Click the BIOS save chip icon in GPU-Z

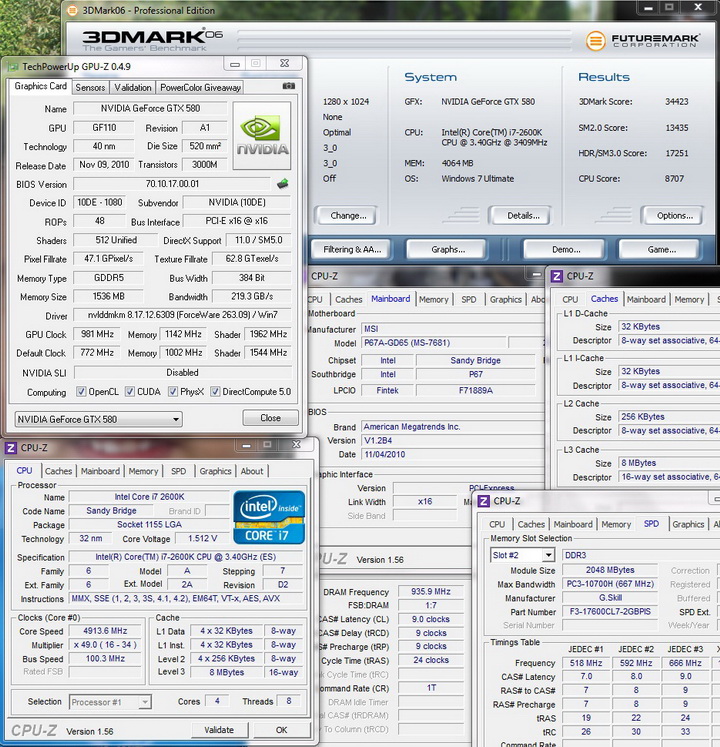click(x=283, y=183)
